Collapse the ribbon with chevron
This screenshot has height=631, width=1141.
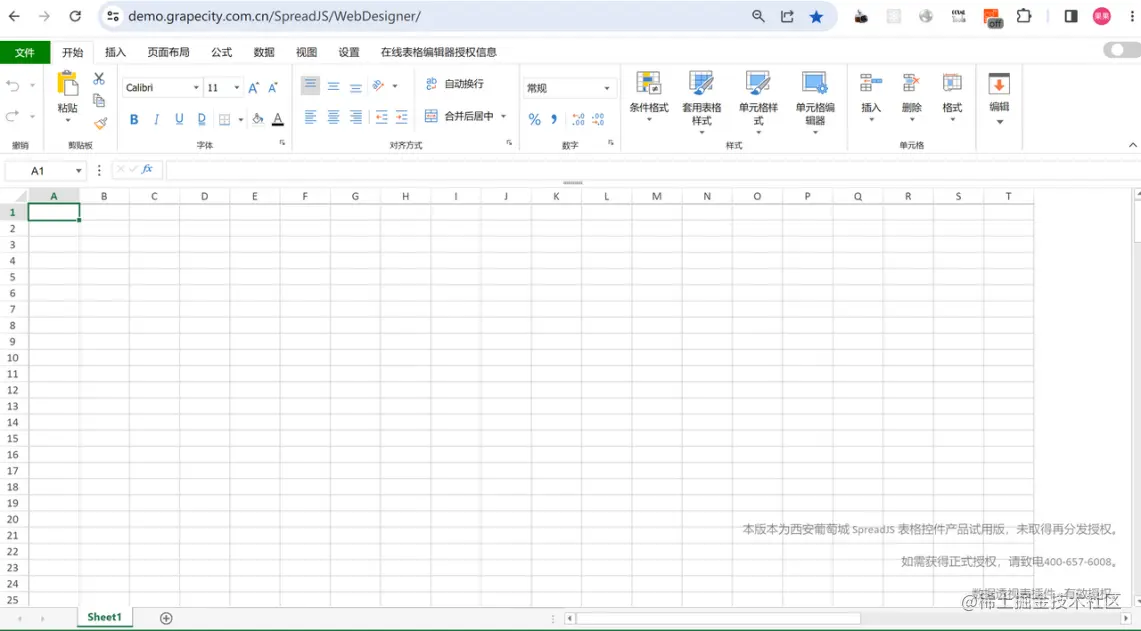click(1132, 145)
